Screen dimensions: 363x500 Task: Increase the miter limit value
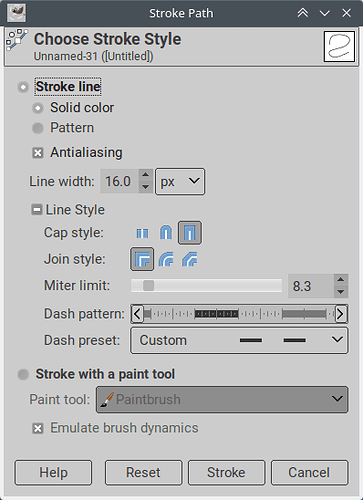pyautogui.click(x=341, y=280)
